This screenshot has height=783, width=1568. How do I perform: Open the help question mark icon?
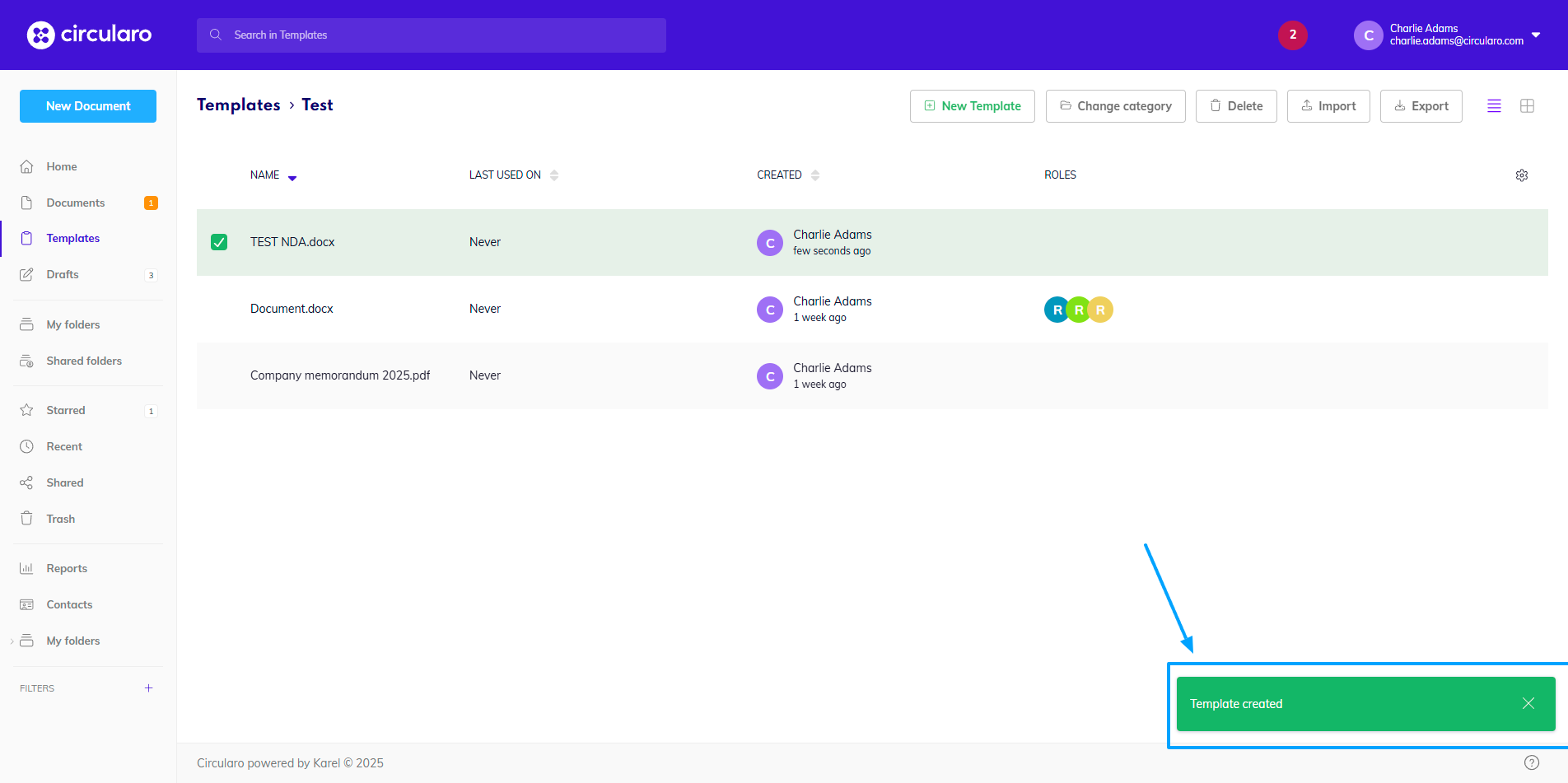tap(1531, 762)
